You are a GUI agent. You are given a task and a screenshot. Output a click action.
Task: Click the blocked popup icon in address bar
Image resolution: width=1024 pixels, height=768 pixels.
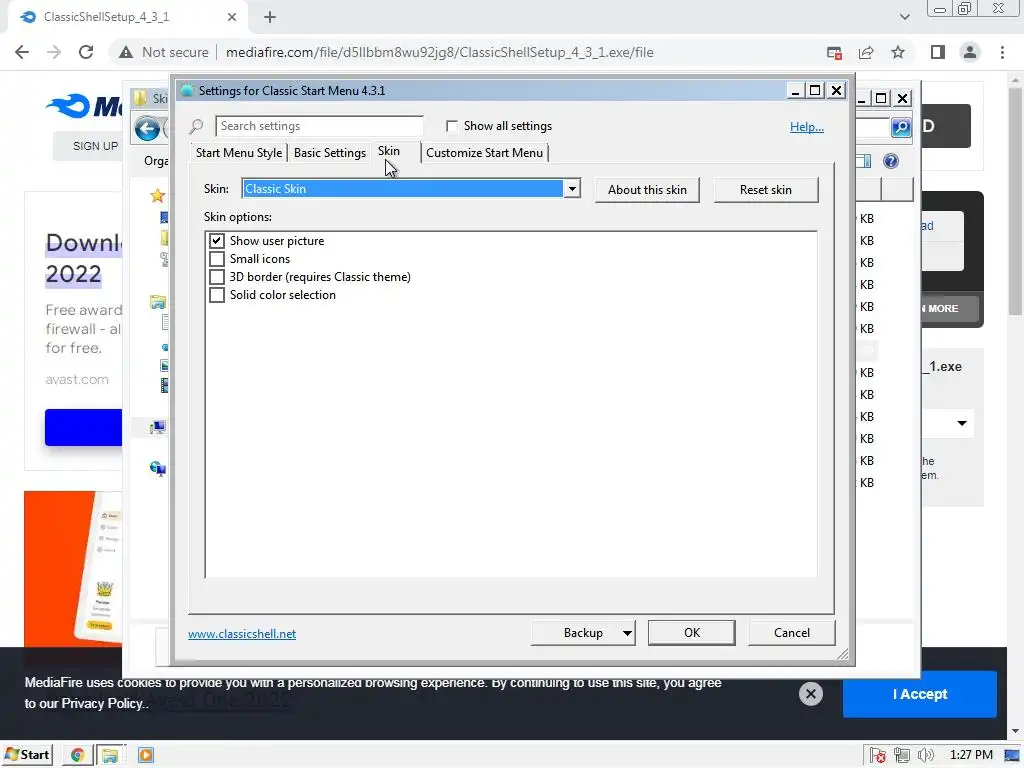[x=834, y=52]
